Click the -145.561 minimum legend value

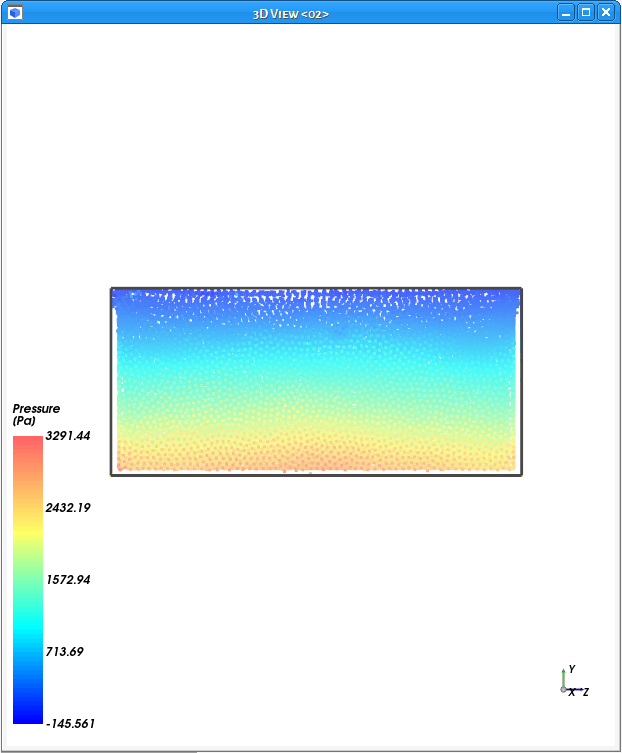point(70,724)
